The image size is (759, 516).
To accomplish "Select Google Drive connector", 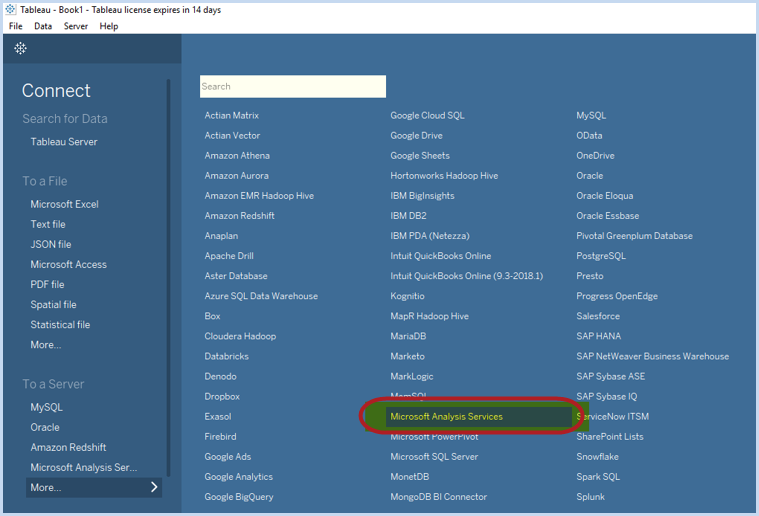I will [416, 136].
